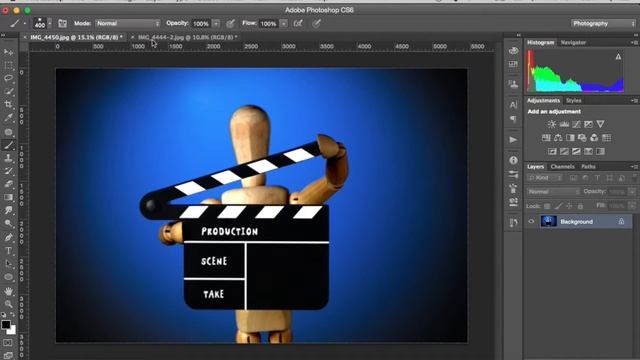Open the collapsed Character panel icon
Screen dimensions: 640x360
coord(513,105)
